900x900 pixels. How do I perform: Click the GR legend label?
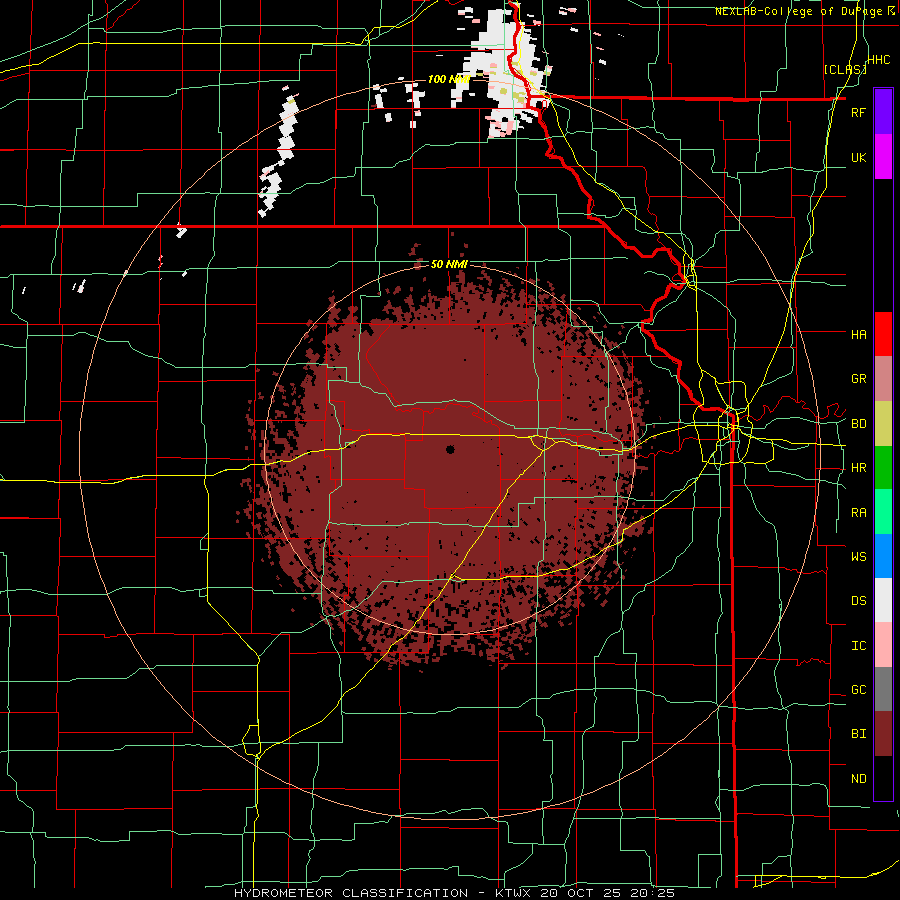(x=858, y=379)
